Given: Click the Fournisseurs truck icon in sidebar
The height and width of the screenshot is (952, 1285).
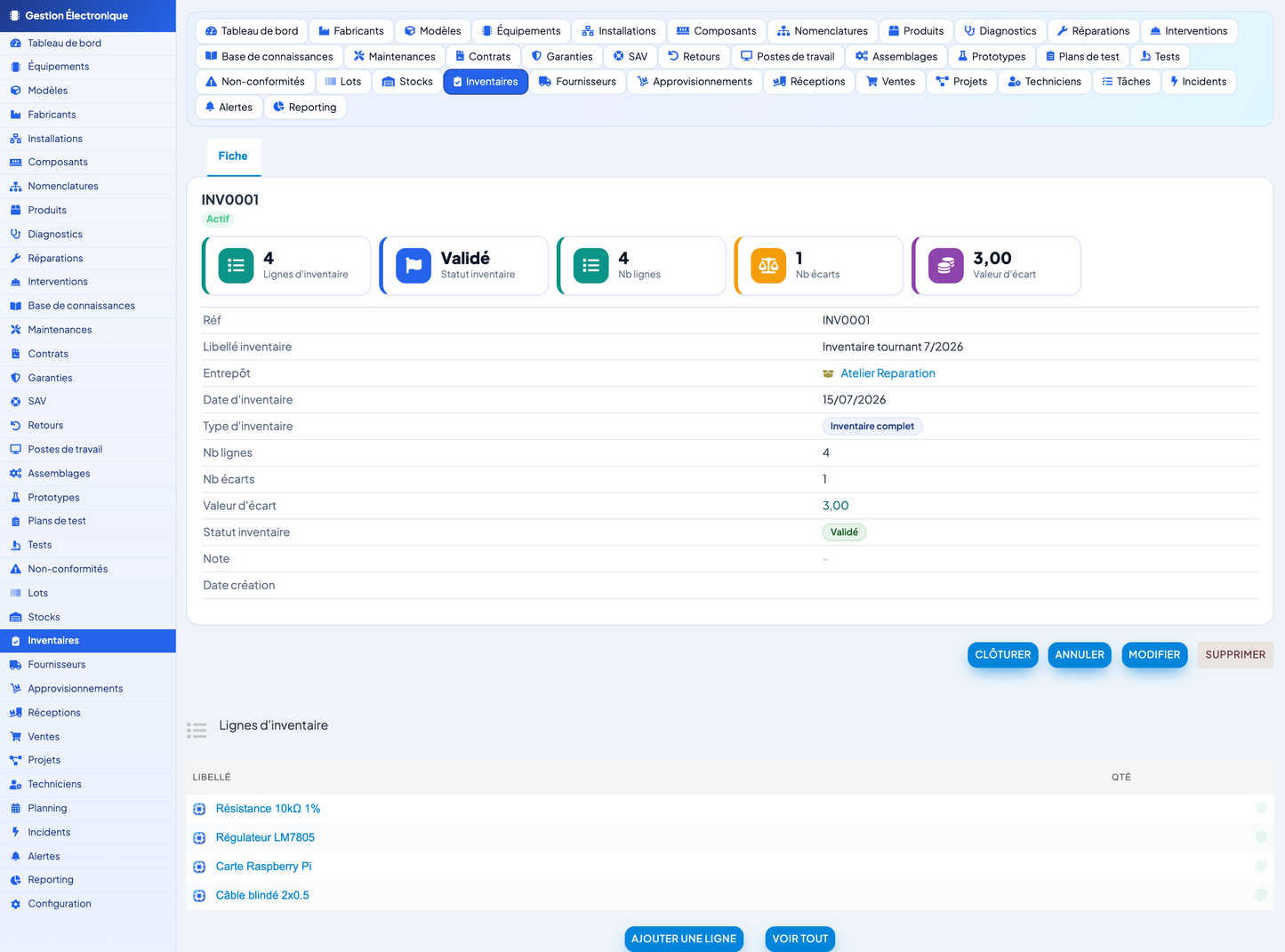Looking at the screenshot, I should [x=15, y=665].
